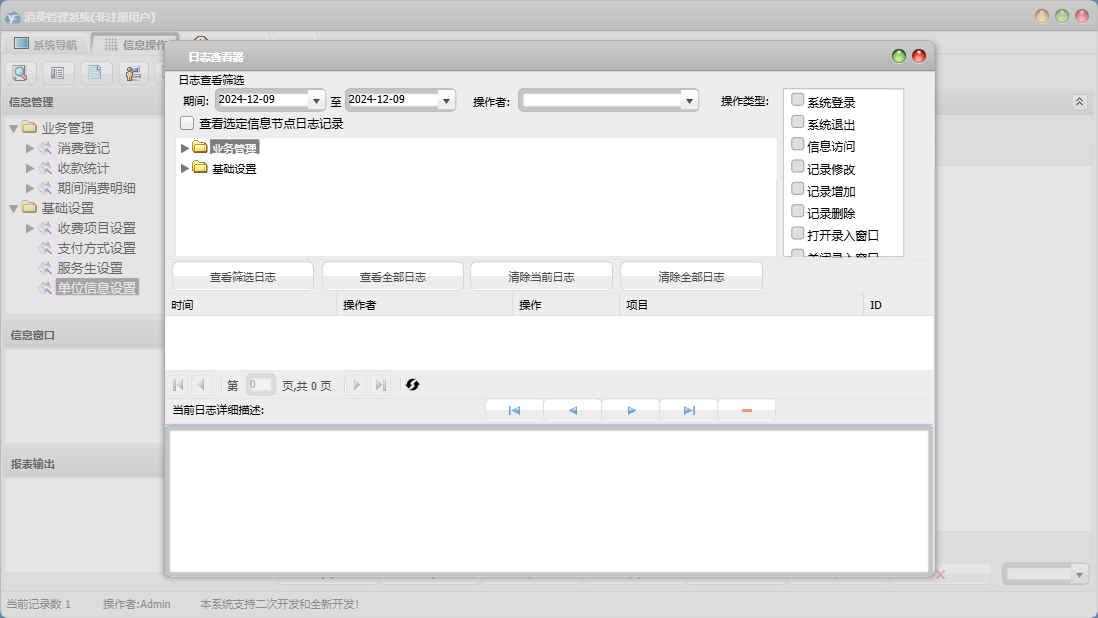Open the end date dropdown

coord(447,101)
